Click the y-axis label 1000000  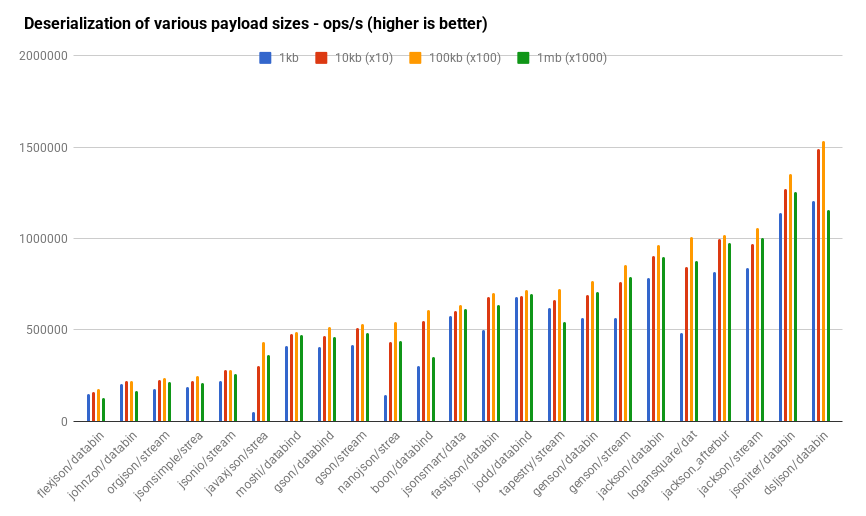tap(43, 239)
